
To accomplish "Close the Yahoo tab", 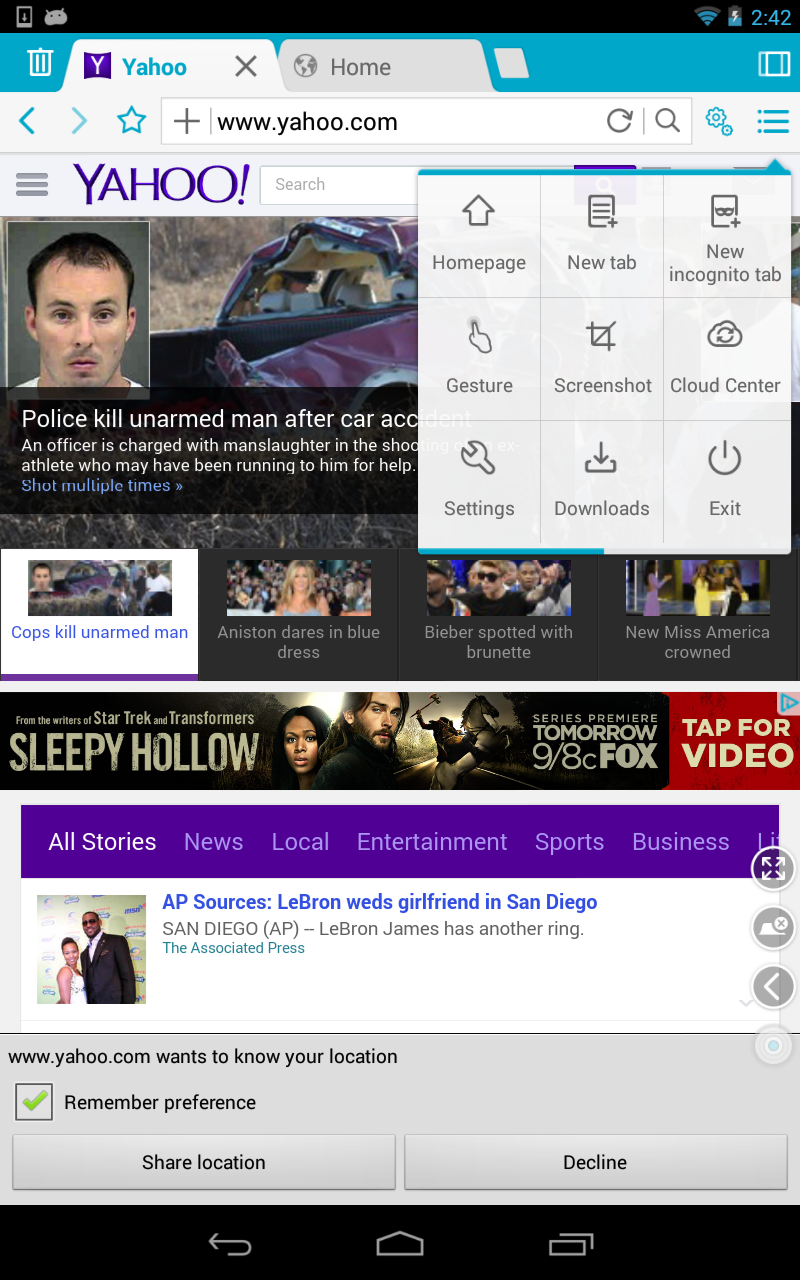I will pos(246,67).
